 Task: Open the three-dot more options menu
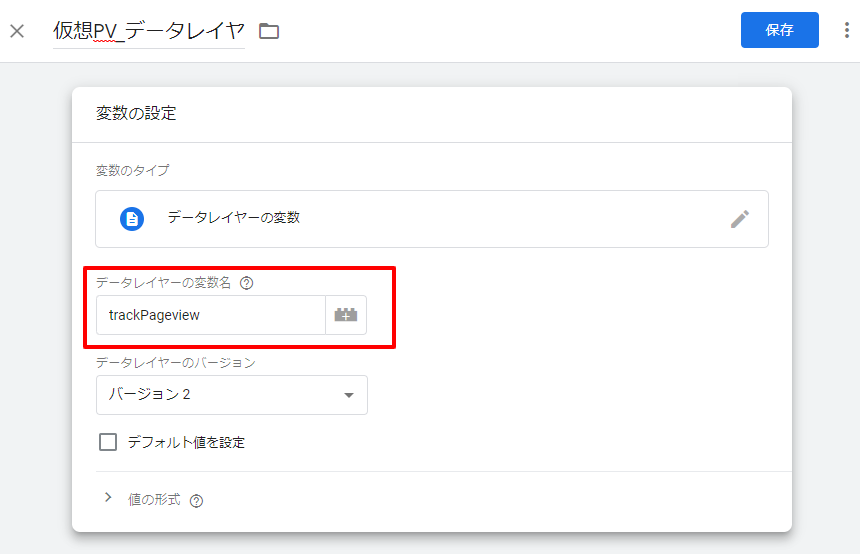click(x=847, y=30)
